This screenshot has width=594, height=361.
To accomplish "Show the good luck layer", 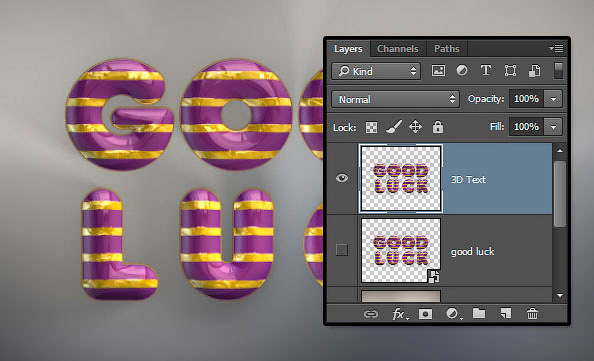I will coord(342,250).
